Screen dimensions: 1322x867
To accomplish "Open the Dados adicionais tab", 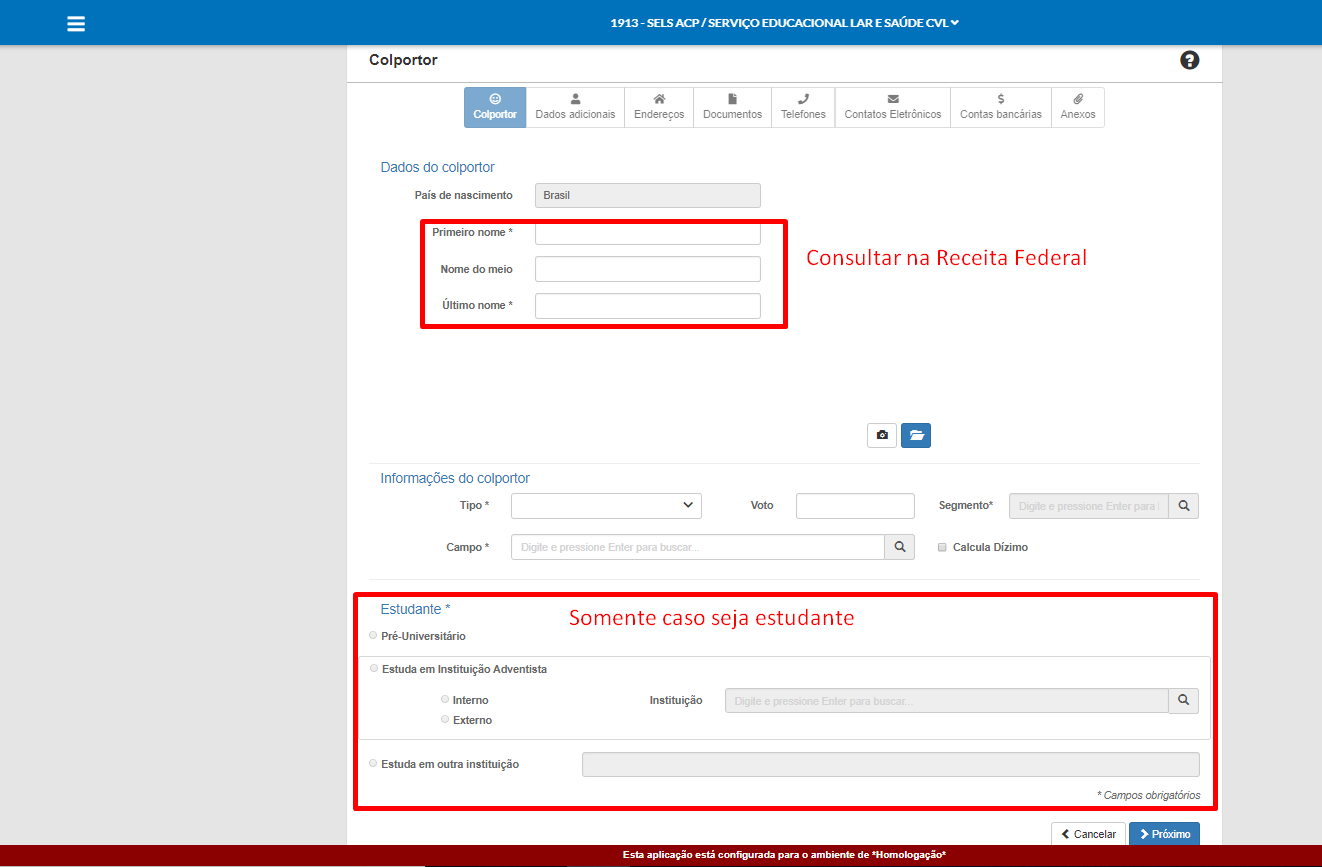I will pyautogui.click(x=575, y=107).
